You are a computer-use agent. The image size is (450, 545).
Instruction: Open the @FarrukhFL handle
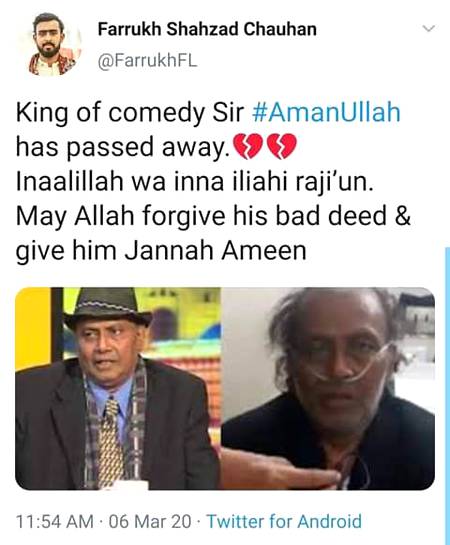coord(148,61)
